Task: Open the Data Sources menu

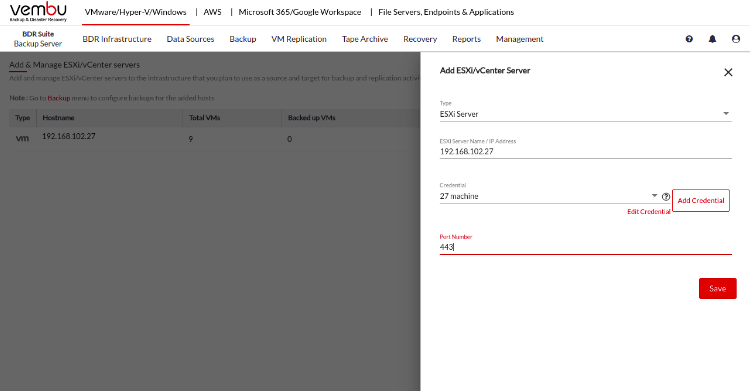Action: (x=190, y=39)
